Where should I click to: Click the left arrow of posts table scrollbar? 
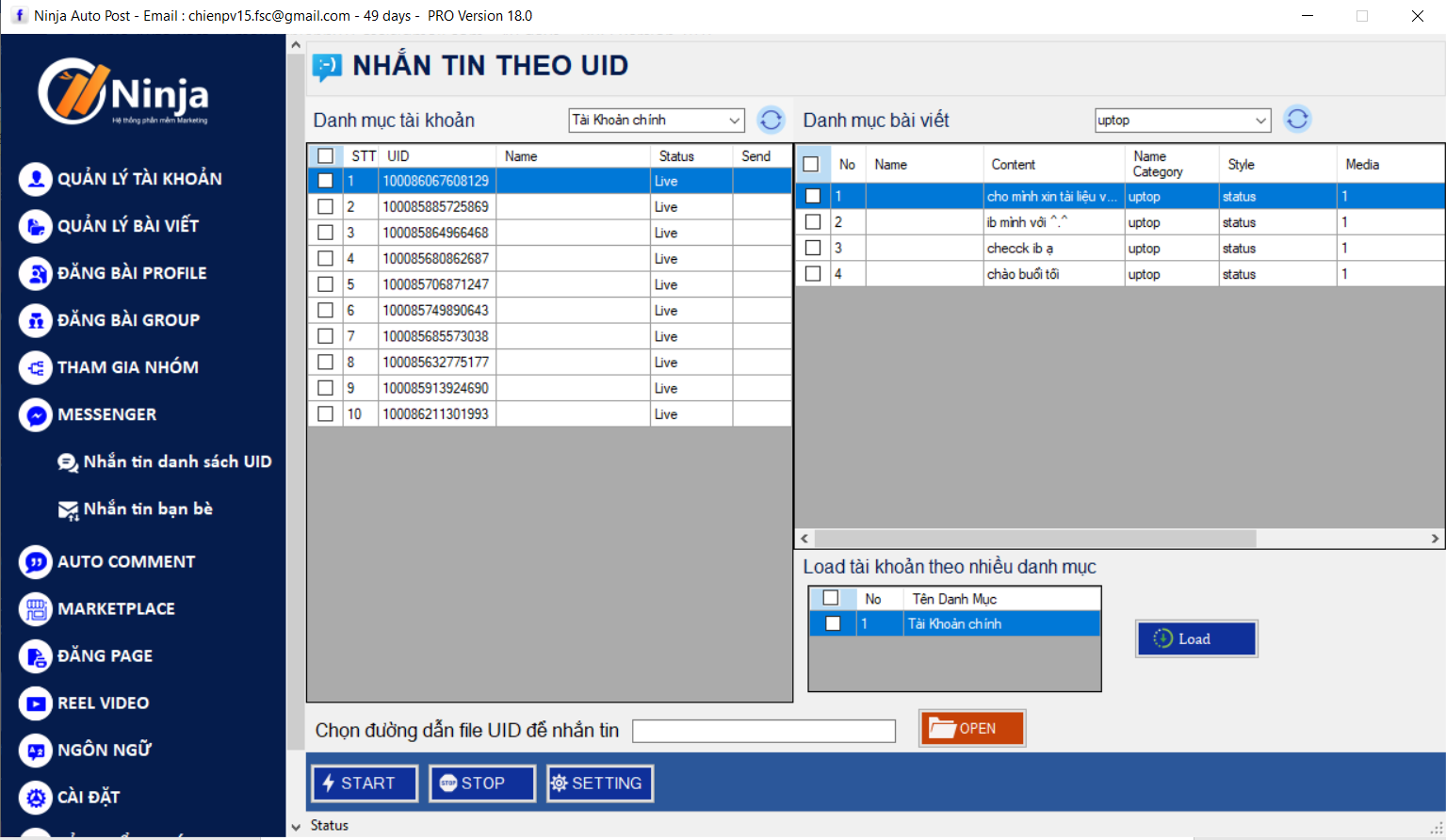pos(804,539)
